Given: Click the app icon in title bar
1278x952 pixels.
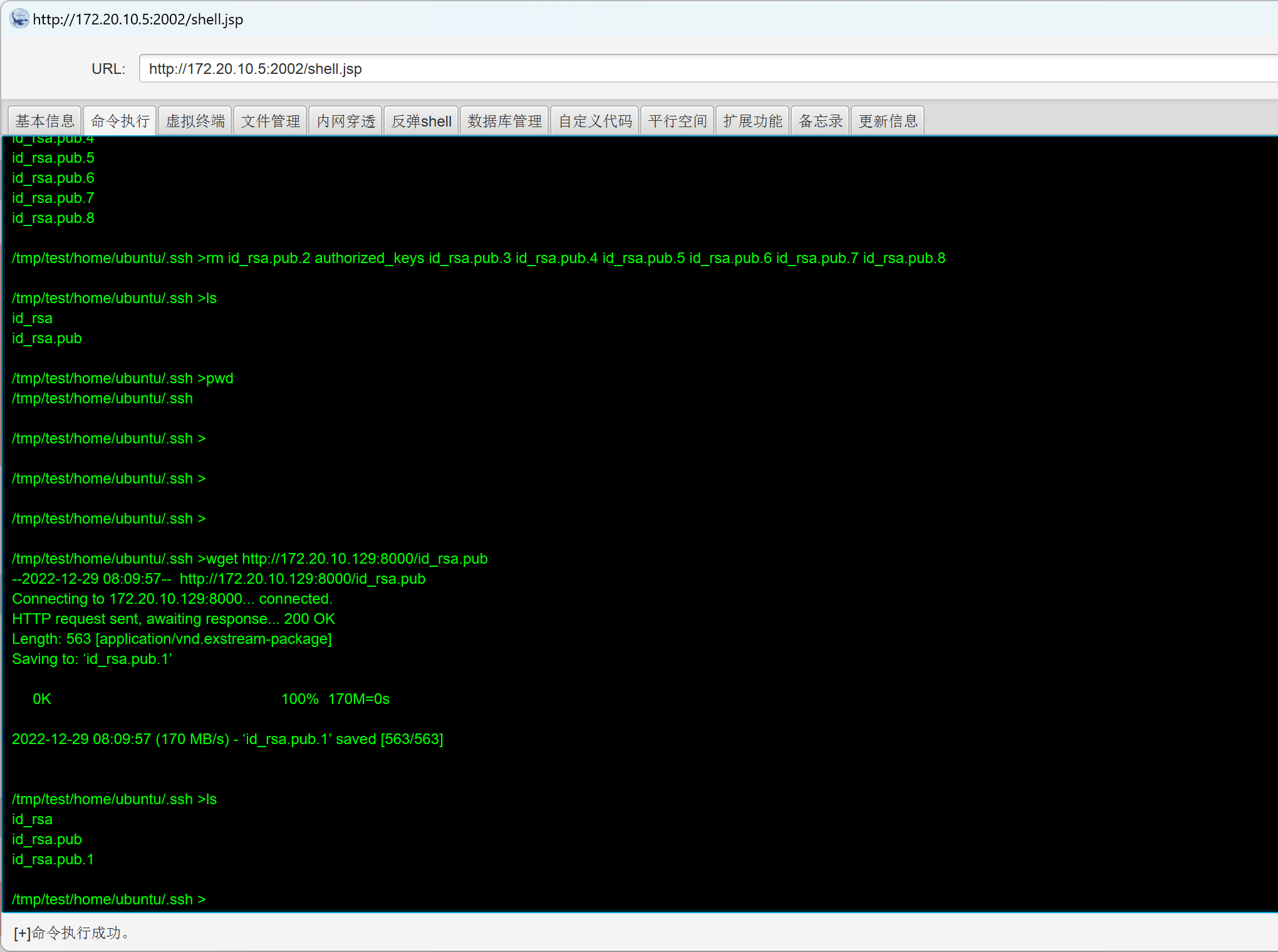Looking at the screenshot, I should pyautogui.click(x=19, y=19).
